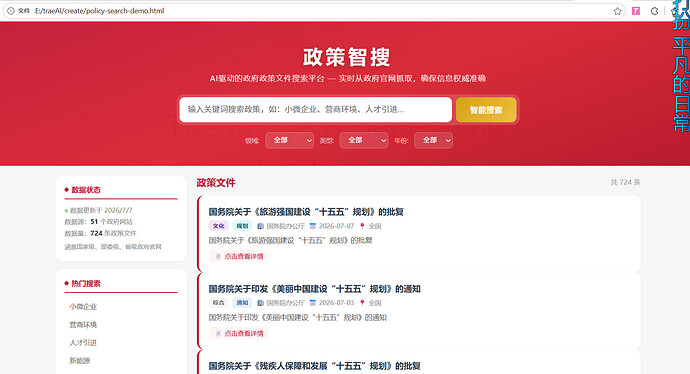
Task: Open 旅游强国建设 policy title
Action: [x=306, y=212]
